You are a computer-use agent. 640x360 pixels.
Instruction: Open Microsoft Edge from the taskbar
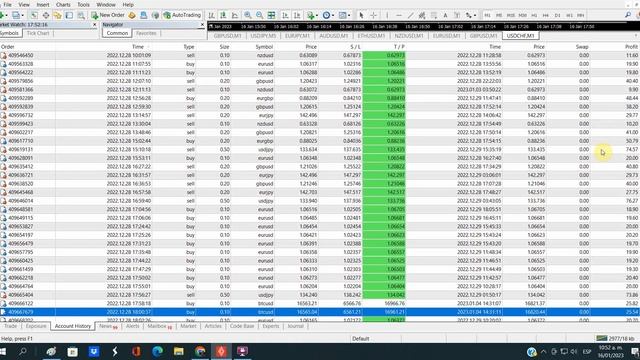click(158, 351)
